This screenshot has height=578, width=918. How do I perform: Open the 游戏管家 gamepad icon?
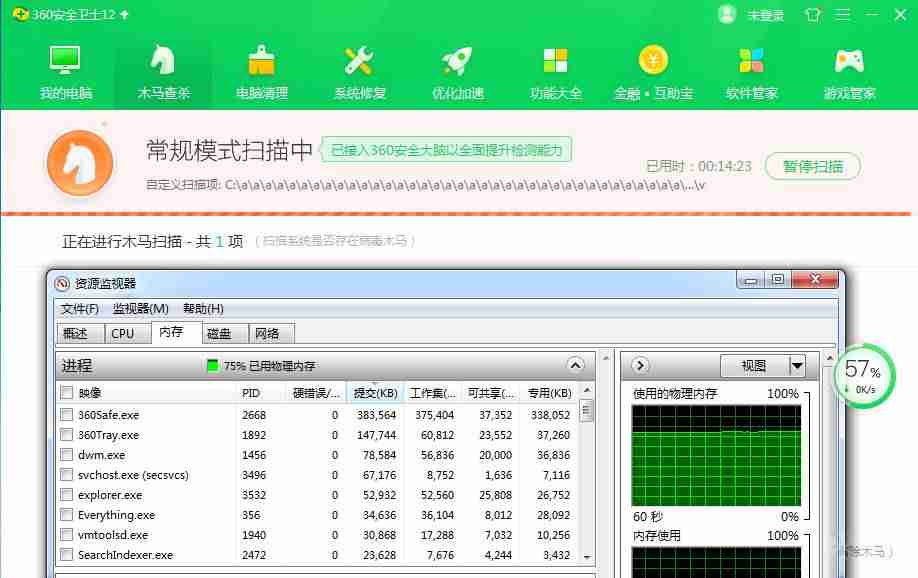click(849, 60)
